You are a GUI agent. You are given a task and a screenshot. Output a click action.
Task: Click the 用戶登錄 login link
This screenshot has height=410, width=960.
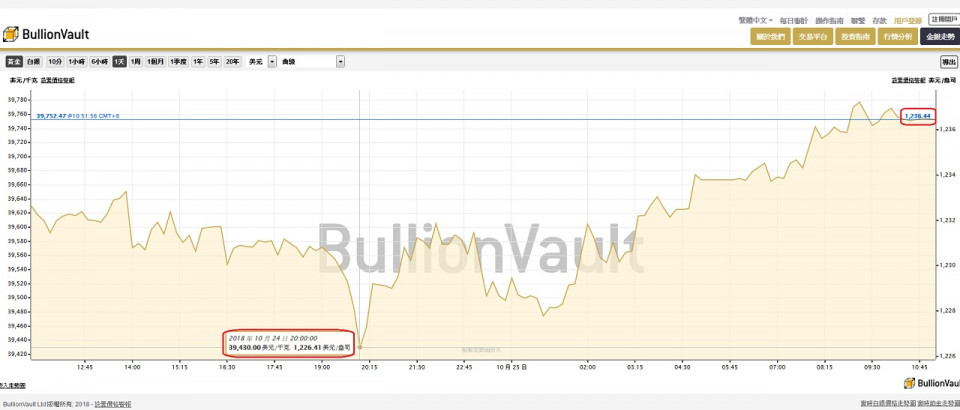[908, 20]
